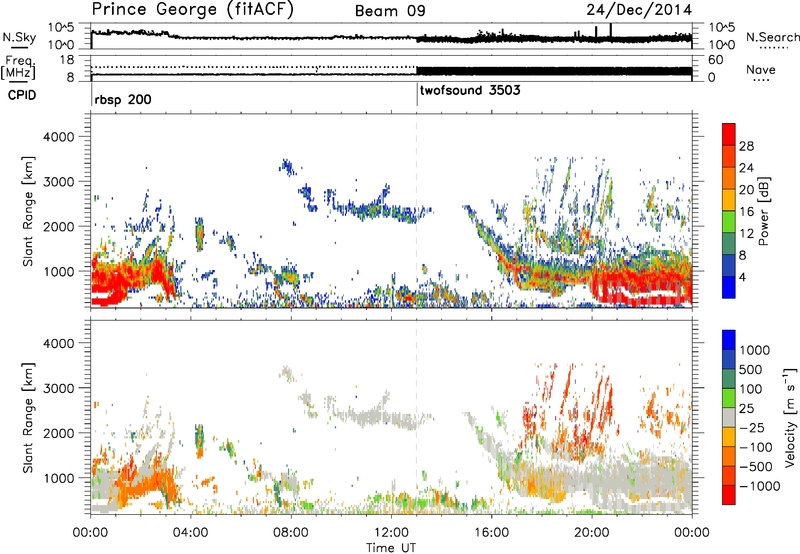This screenshot has height=554, width=800.
Task: Click the 'Prince George (fitACF)' plot title
Action: coord(193,10)
